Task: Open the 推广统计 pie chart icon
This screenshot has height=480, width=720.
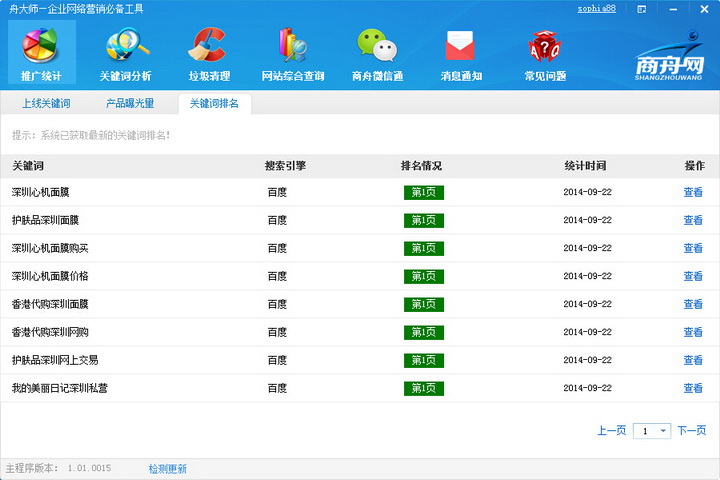Action: click(x=41, y=45)
